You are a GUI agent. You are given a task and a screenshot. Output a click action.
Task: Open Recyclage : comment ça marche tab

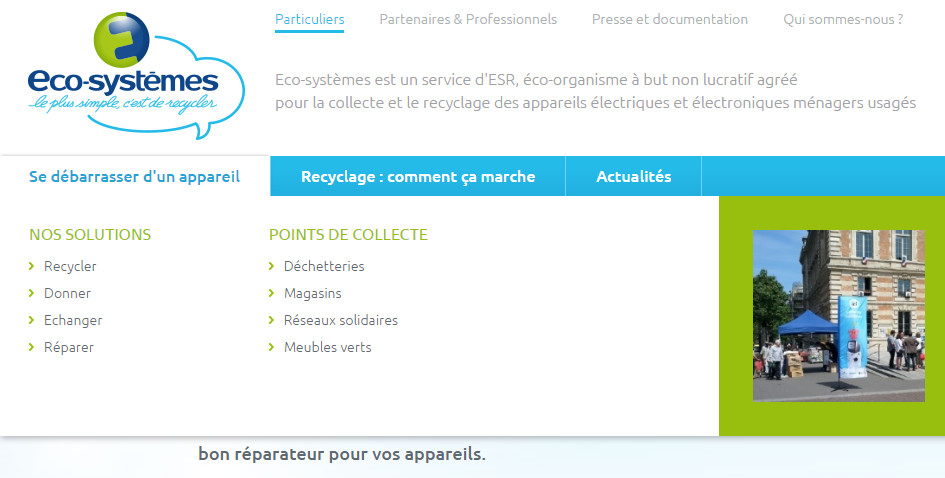click(418, 177)
